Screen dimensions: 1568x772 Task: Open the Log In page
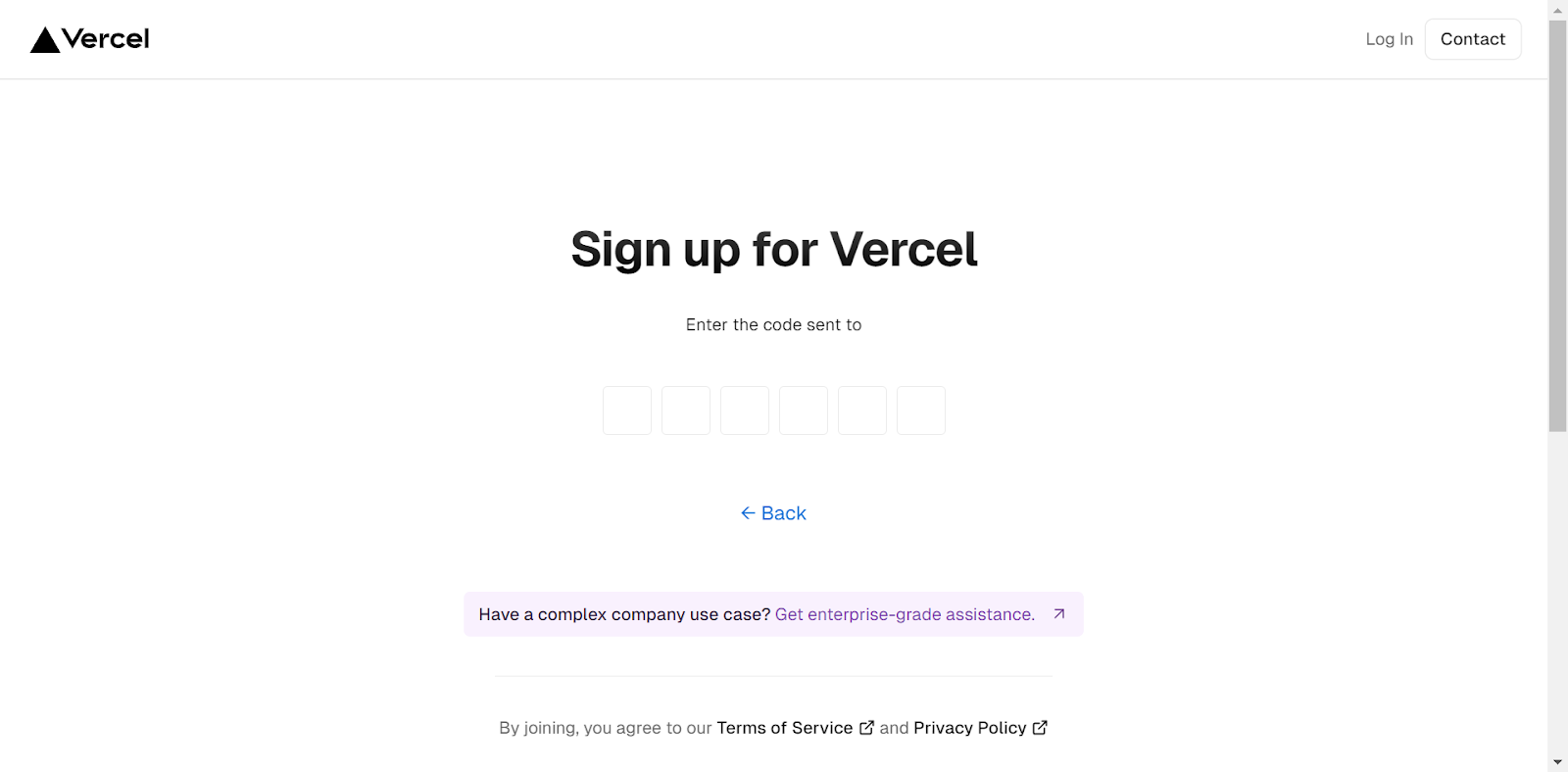(1388, 38)
